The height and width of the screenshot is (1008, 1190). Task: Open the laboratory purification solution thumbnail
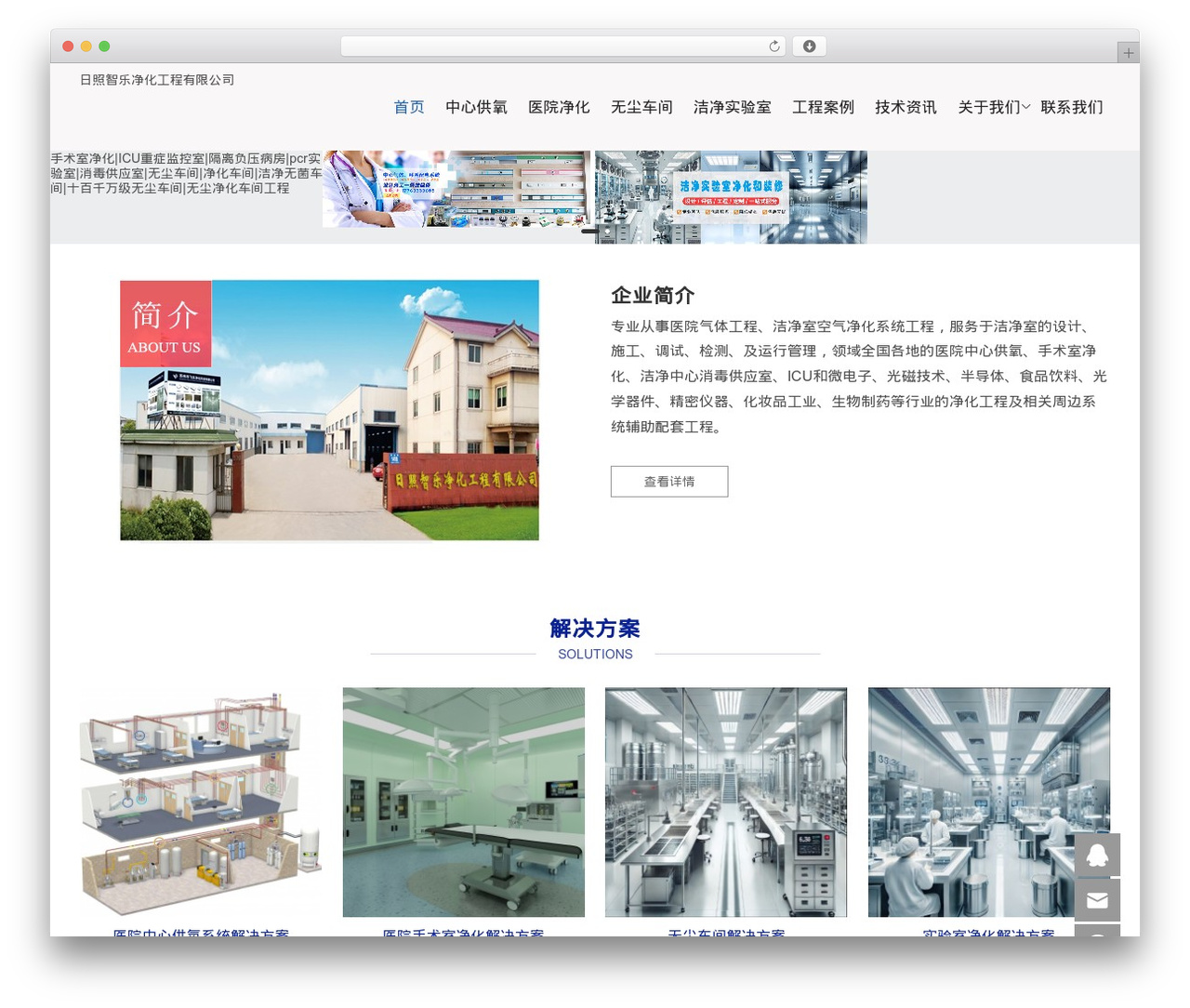pyautogui.click(x=989, y=802)
